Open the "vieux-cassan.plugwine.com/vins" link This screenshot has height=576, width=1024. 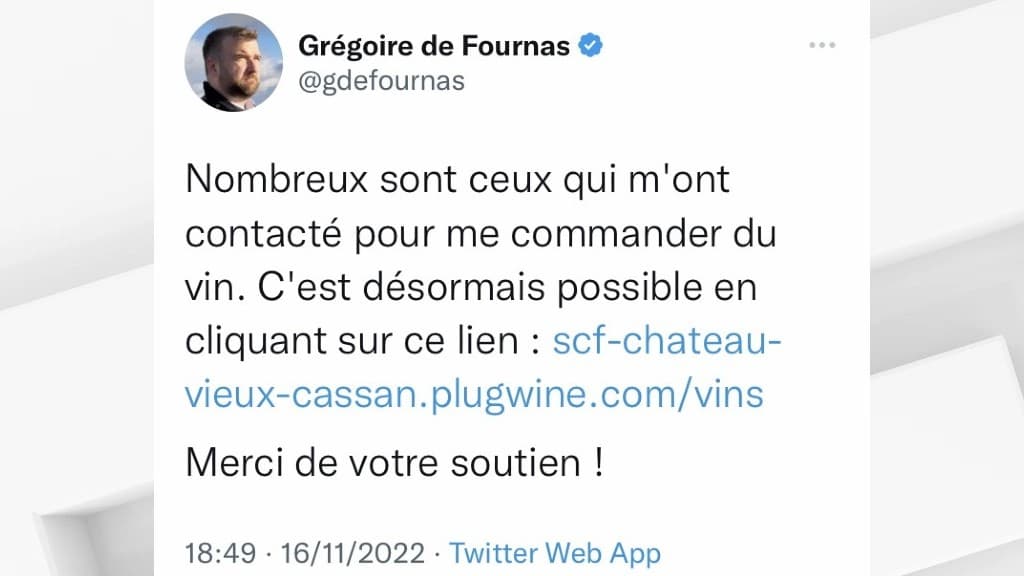point(474,394)
